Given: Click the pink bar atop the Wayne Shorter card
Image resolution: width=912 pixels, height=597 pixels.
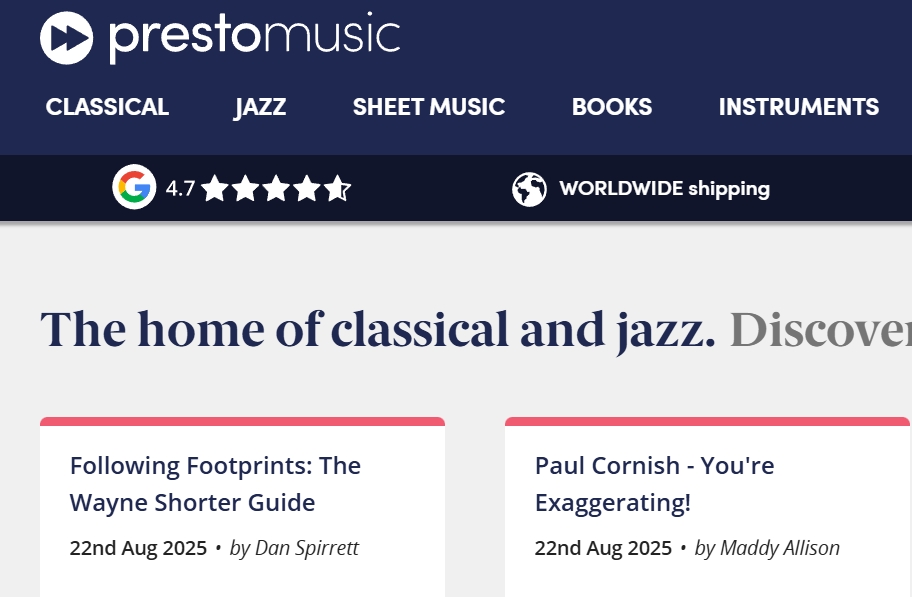Looking at the screenshot, I should [x=242, y=421].
